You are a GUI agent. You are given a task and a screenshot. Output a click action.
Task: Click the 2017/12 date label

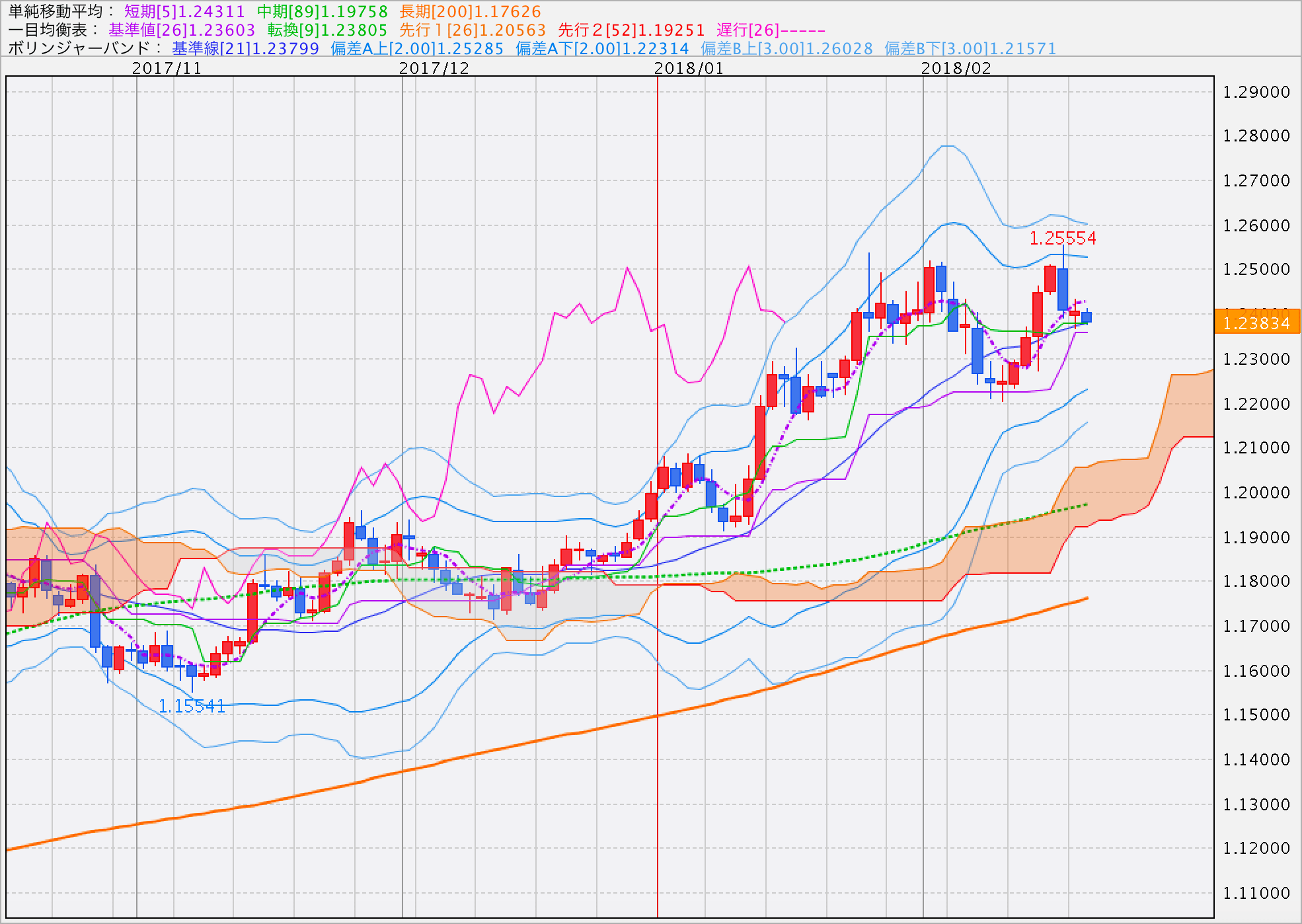coord(434,68)
